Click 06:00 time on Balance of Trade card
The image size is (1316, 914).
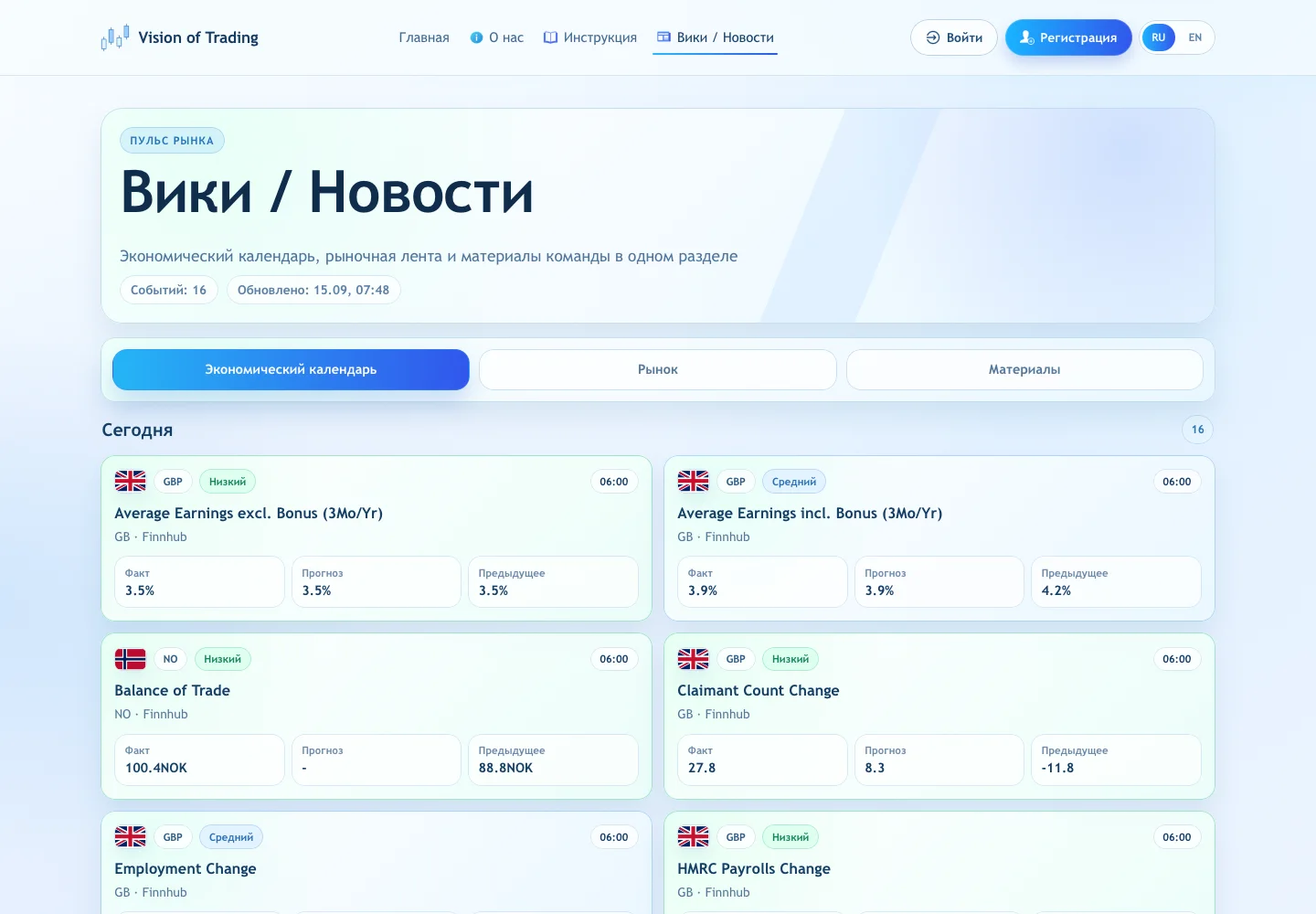click(x=614, y=659)
